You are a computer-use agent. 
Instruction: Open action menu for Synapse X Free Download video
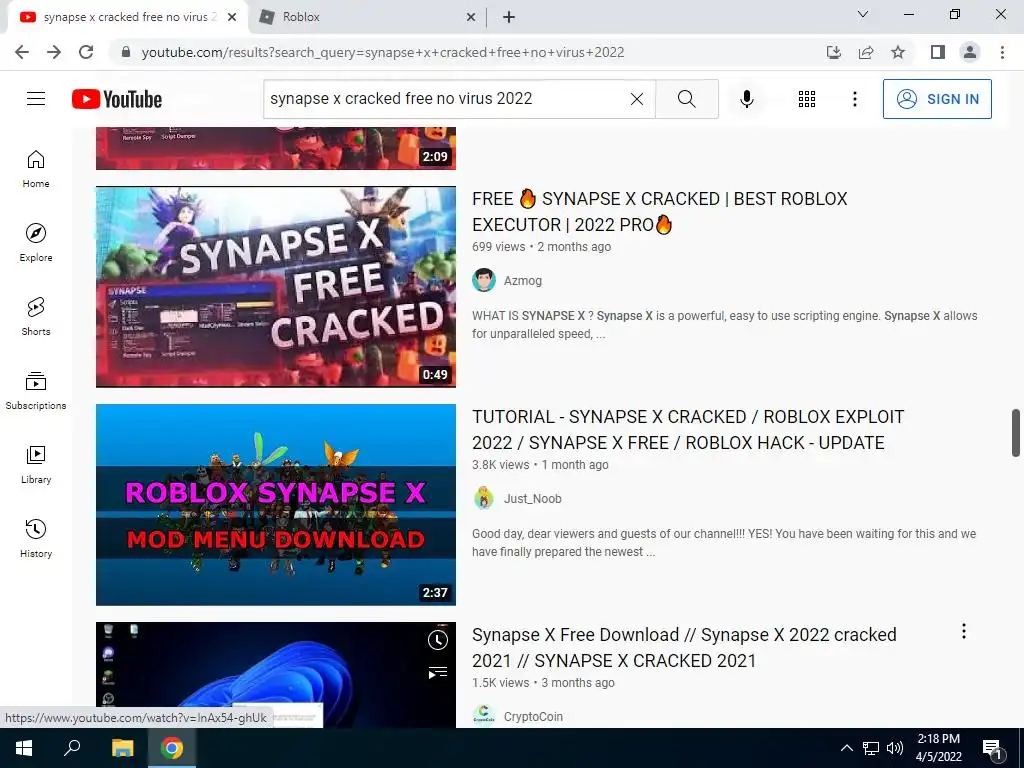coord(963,631)
